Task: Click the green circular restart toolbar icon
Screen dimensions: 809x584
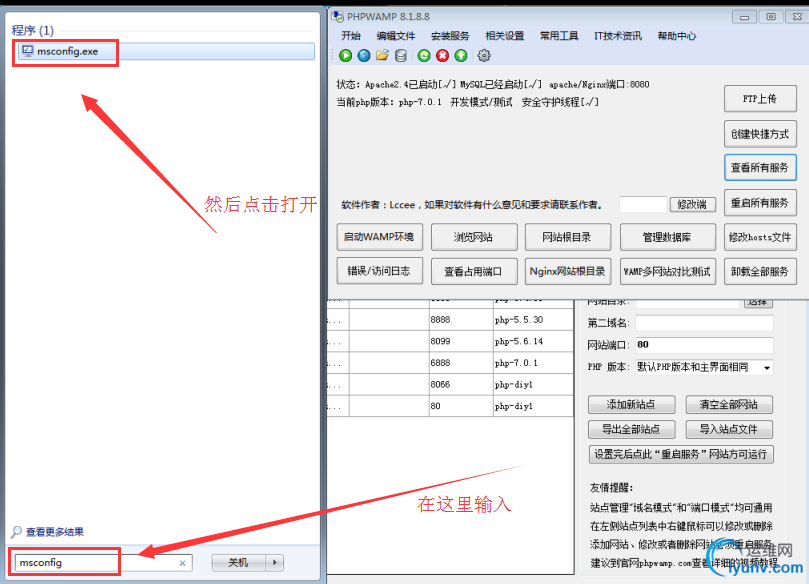Action: click(x=424, y=56)
